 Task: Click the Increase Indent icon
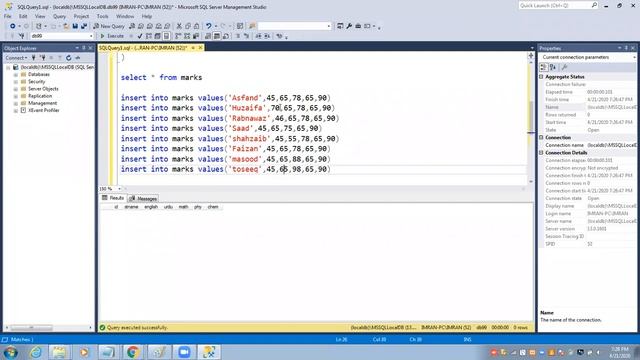point(267,36)
